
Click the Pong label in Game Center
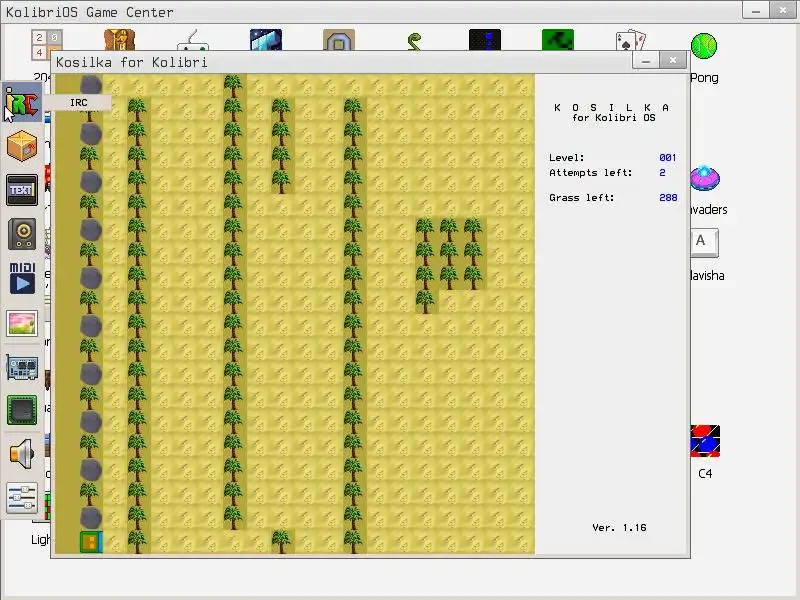[x=704, y=78]
